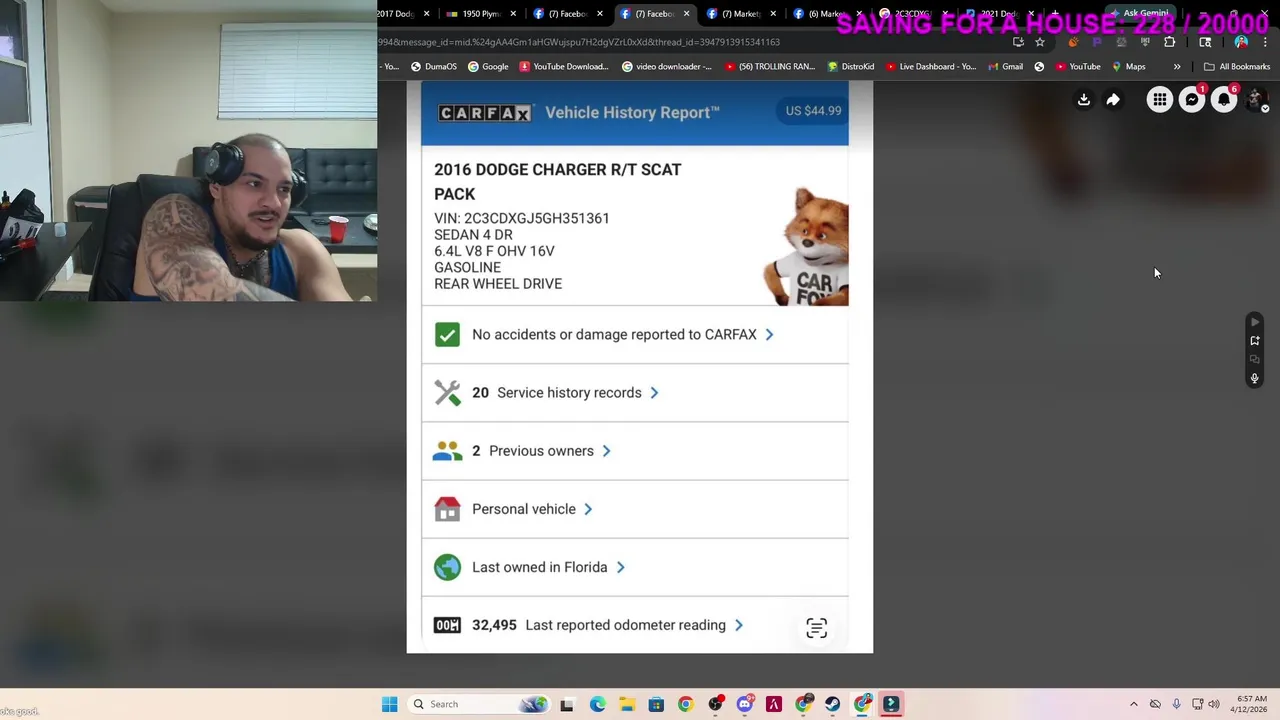1280x720 pixels.
Task: Click the previous owners people icon
Action: click(447, 451)
